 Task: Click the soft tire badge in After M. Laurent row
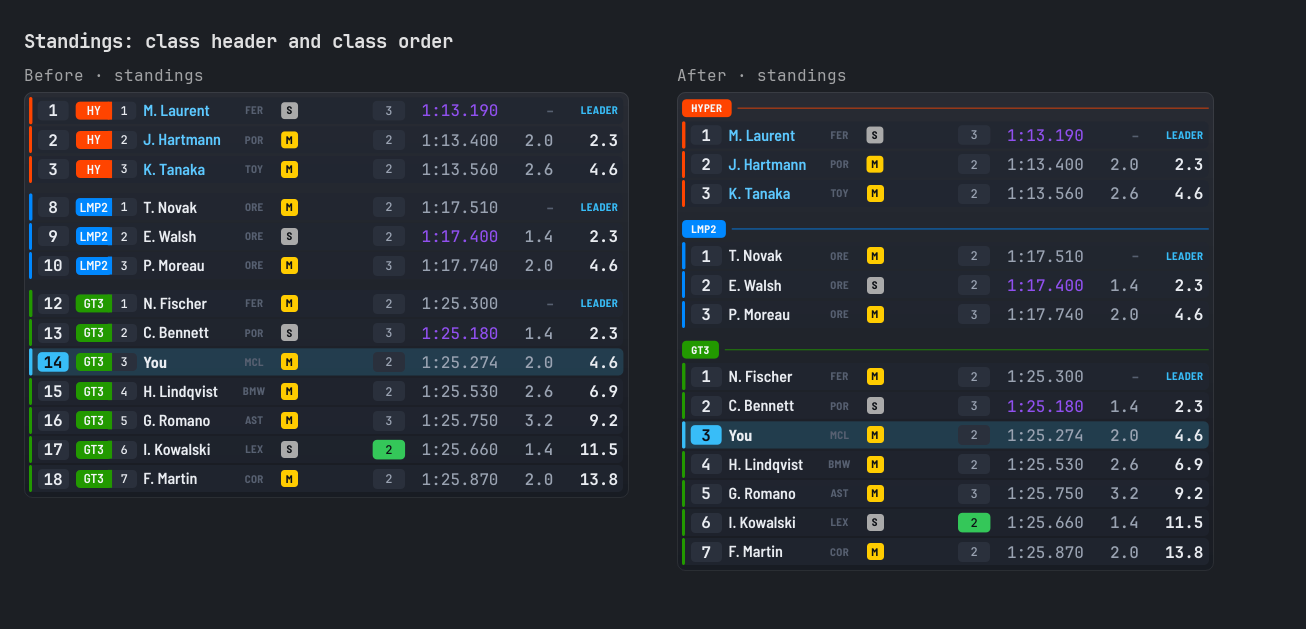click(x=874, y=135)
